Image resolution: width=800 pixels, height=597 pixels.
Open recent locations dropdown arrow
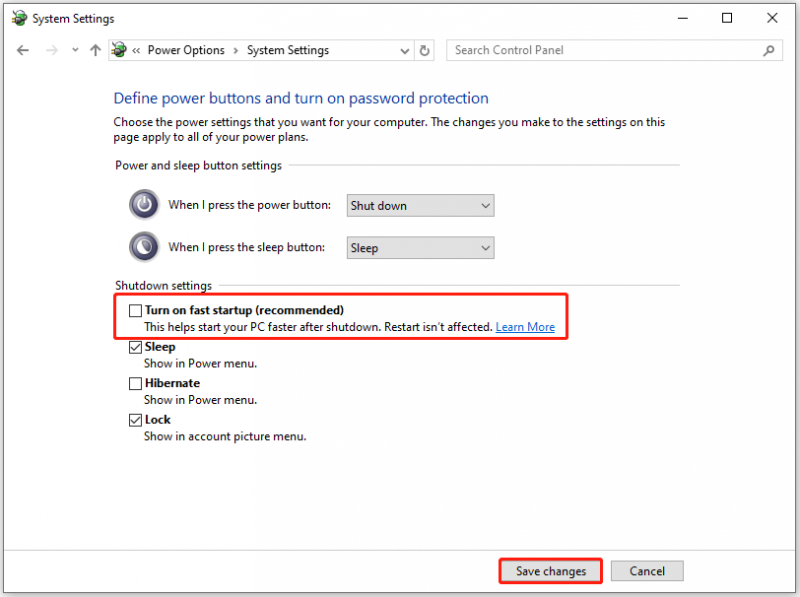(x=76, y=50)
